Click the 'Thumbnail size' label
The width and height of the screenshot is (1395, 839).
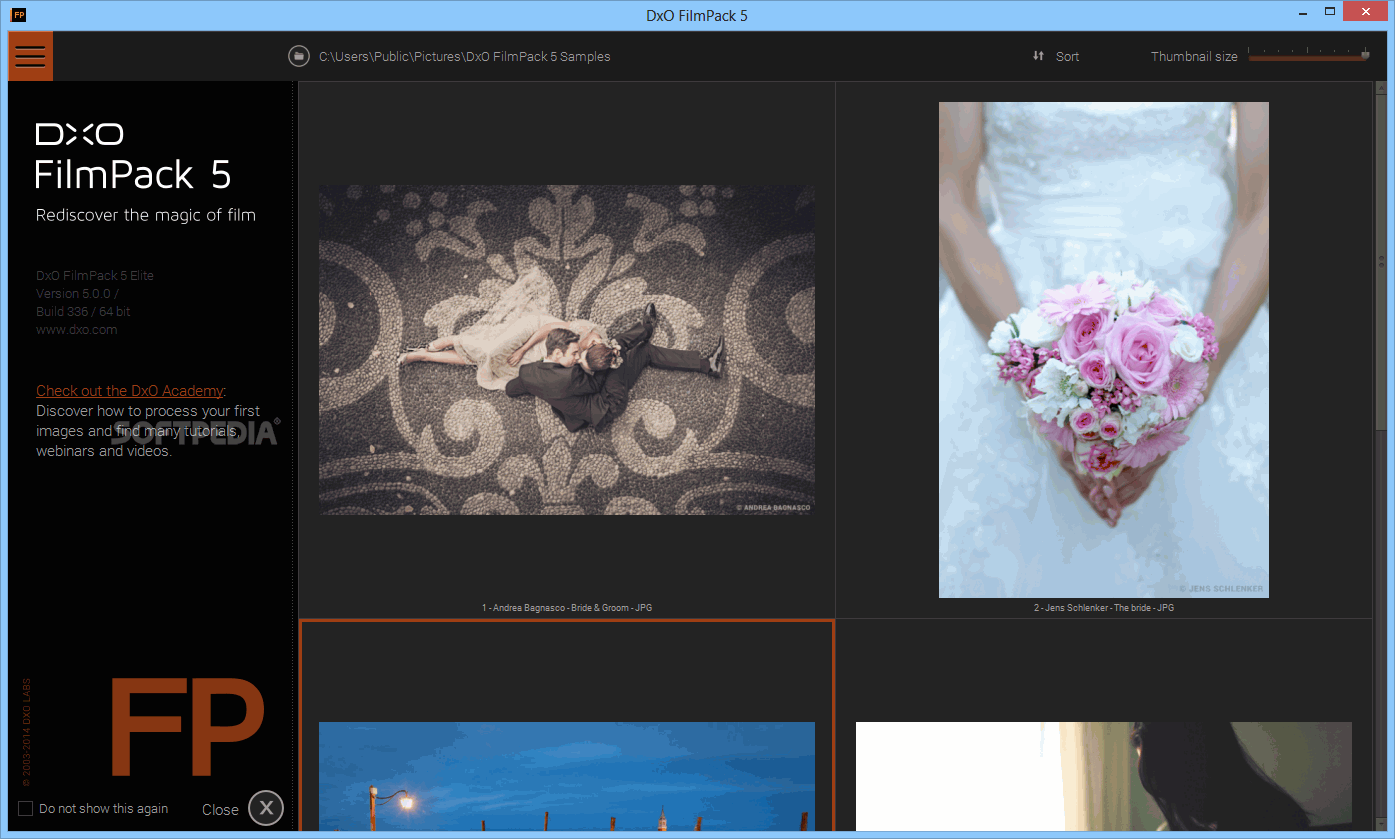[1194, 57]
